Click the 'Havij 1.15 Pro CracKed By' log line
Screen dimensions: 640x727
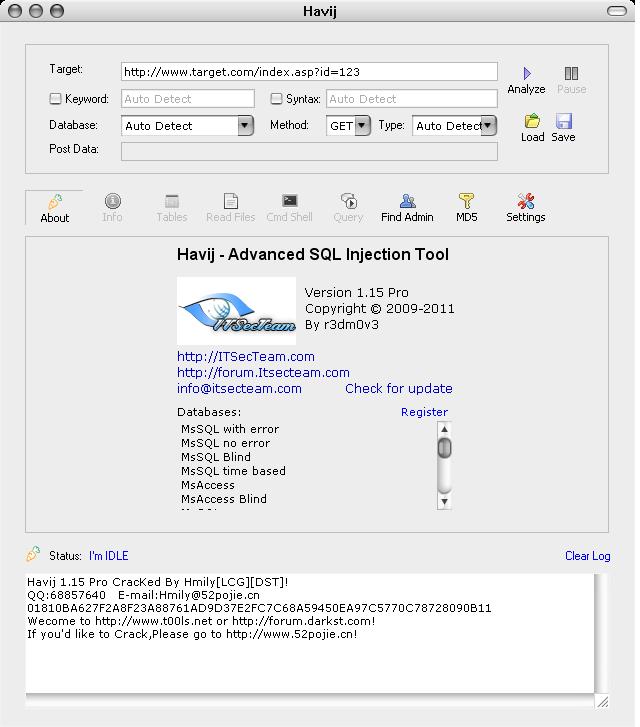click(158, 582)
